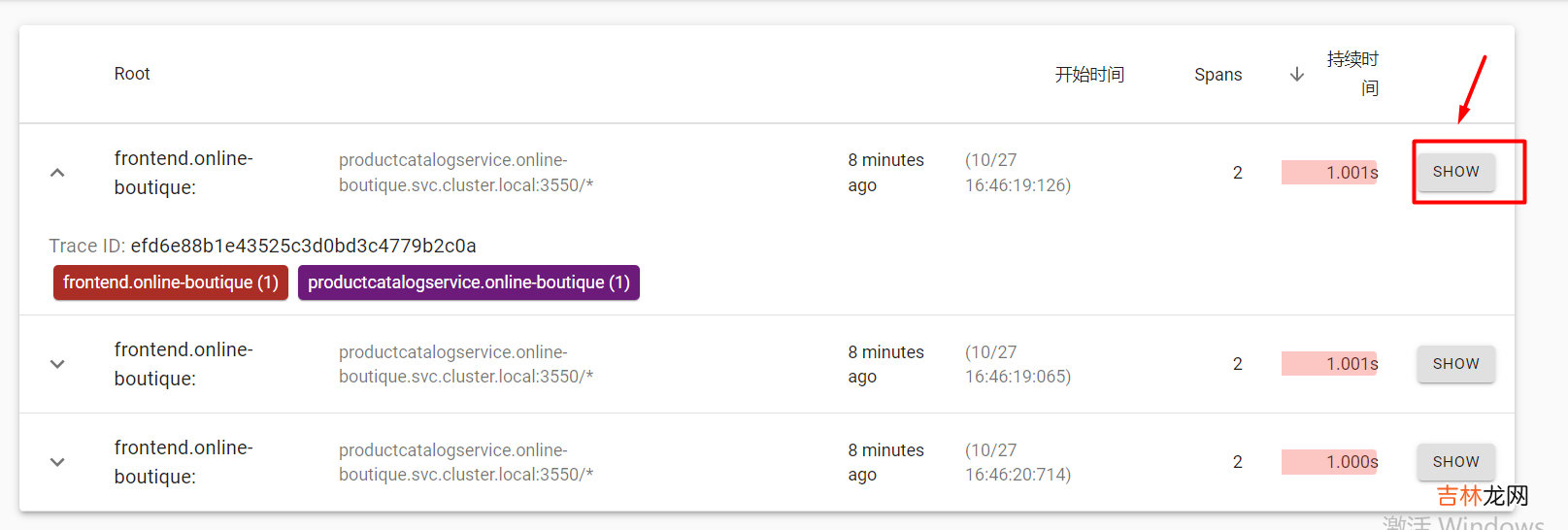Click the Root column header
The height and width of the screenshot is (530, 1568).
132,74
